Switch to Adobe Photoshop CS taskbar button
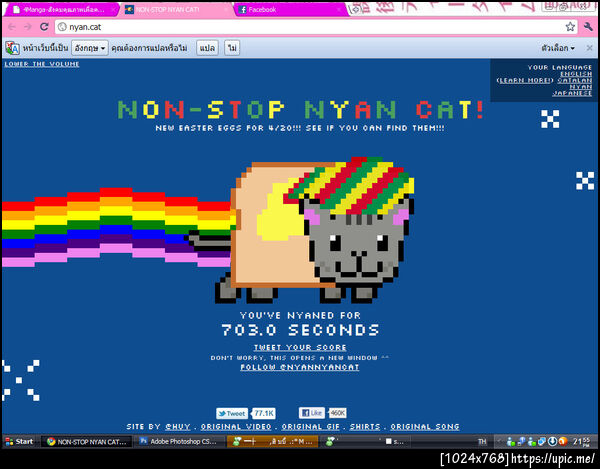 179,441
